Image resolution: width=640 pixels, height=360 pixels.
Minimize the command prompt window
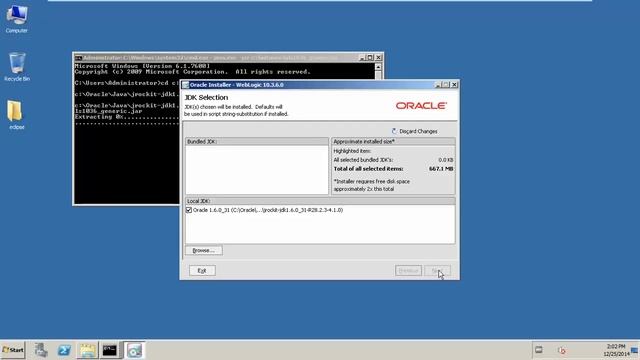(362, 58)
